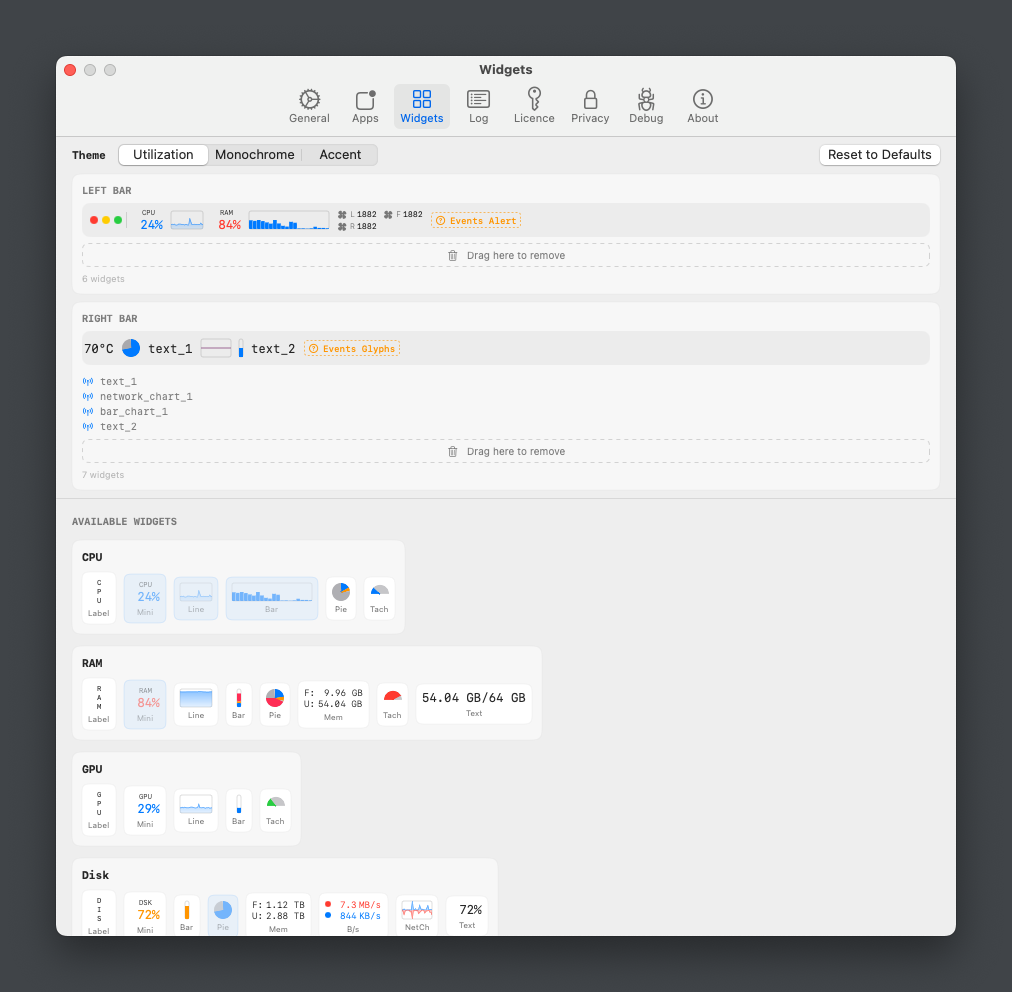Open the General settings tab
Viewport: 1012px width, 992px height.
click(x=309, y=106)
